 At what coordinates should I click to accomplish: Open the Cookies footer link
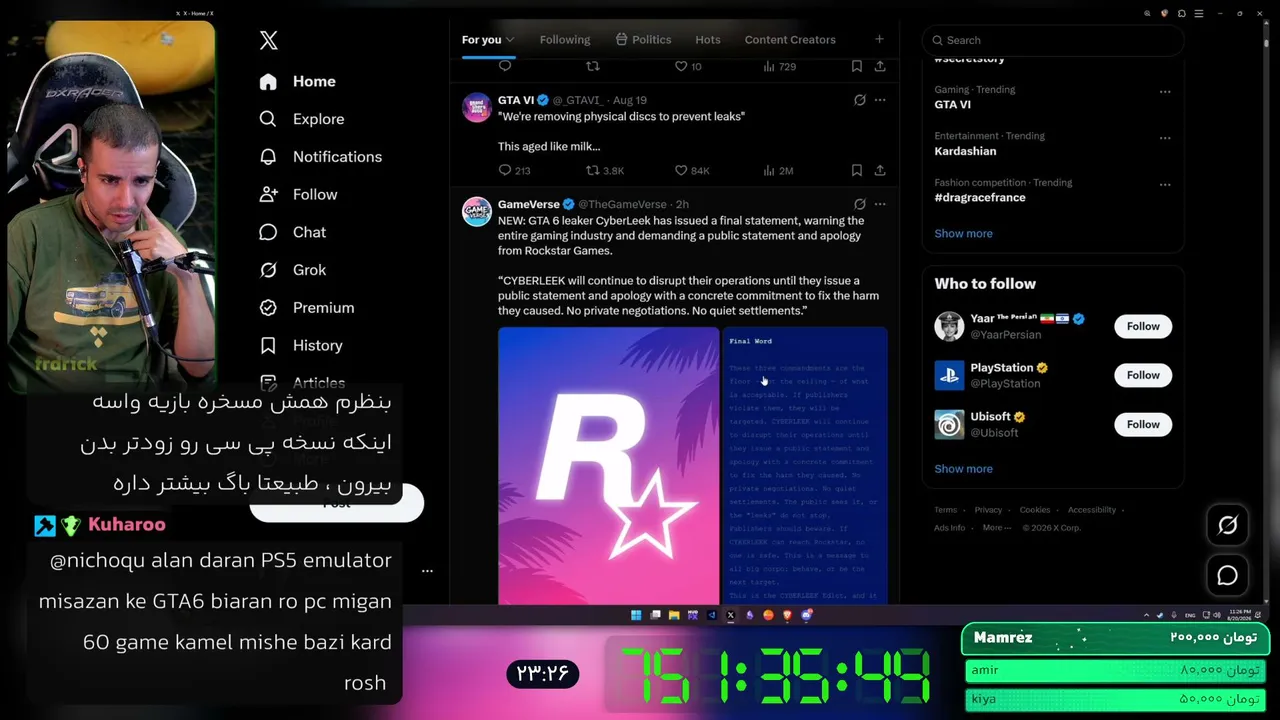(x=1035, y=510)
